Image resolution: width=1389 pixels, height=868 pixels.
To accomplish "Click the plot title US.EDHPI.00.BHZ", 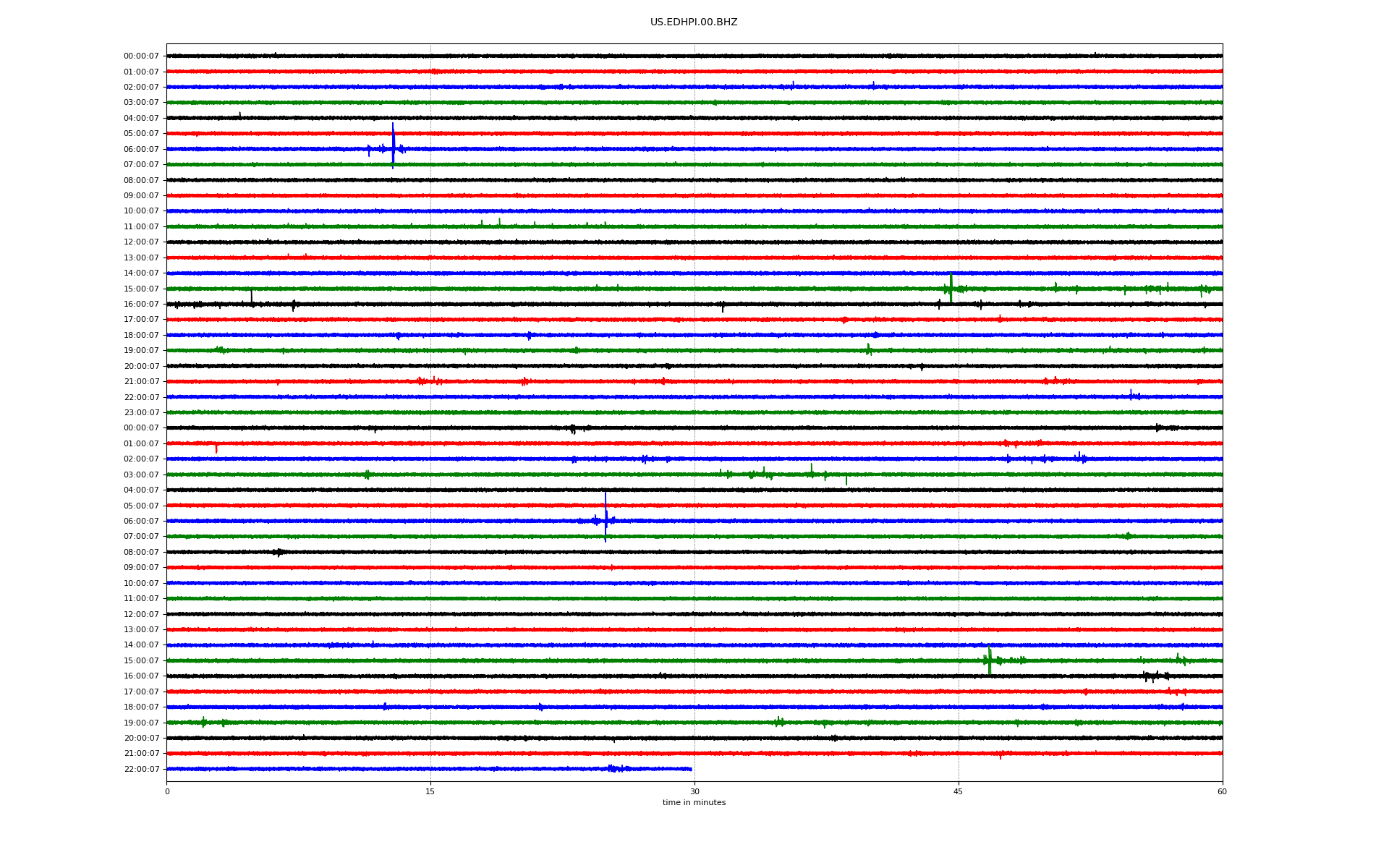I will [x=693, y=22].
